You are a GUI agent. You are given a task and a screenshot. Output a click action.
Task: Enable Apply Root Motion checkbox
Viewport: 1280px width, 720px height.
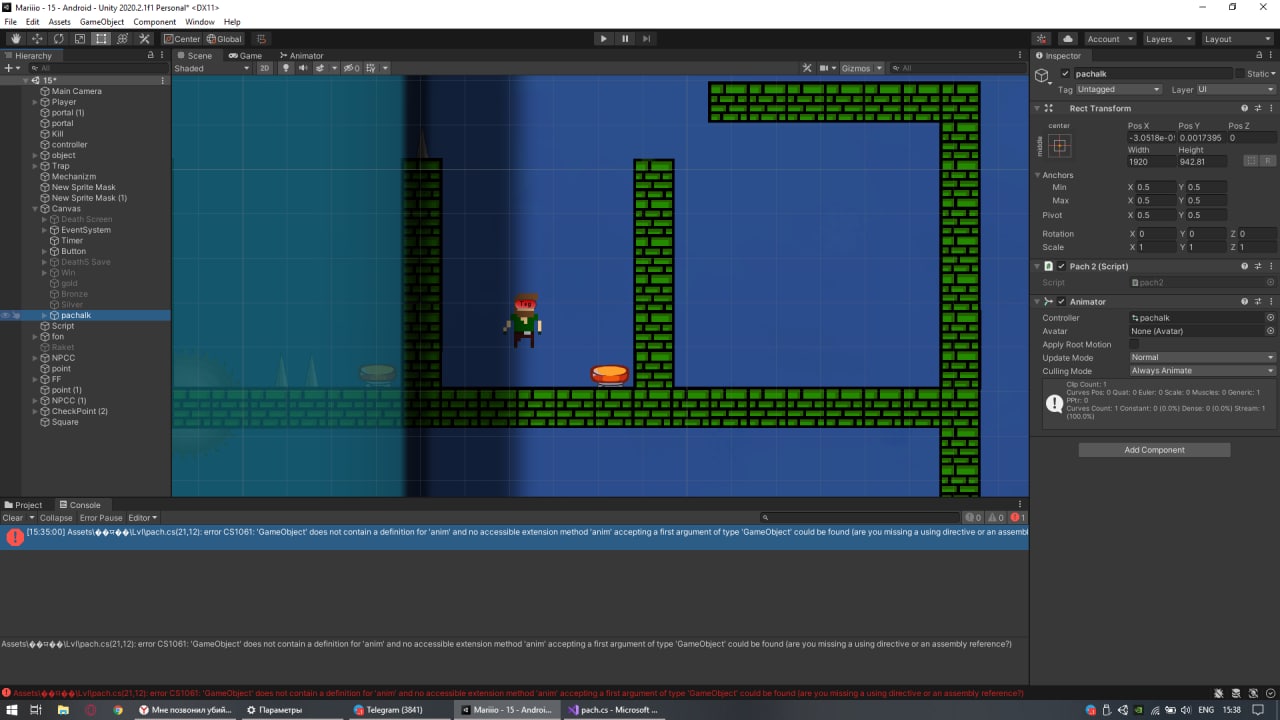pos(1134,344)
